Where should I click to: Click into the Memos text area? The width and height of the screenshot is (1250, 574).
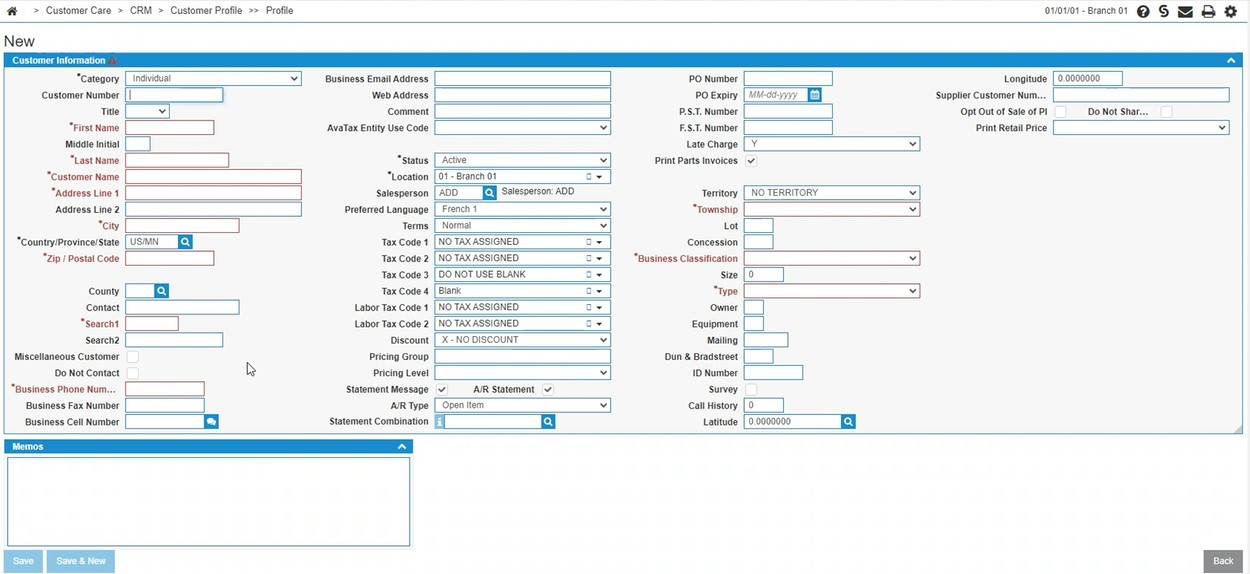pos(208,501)
